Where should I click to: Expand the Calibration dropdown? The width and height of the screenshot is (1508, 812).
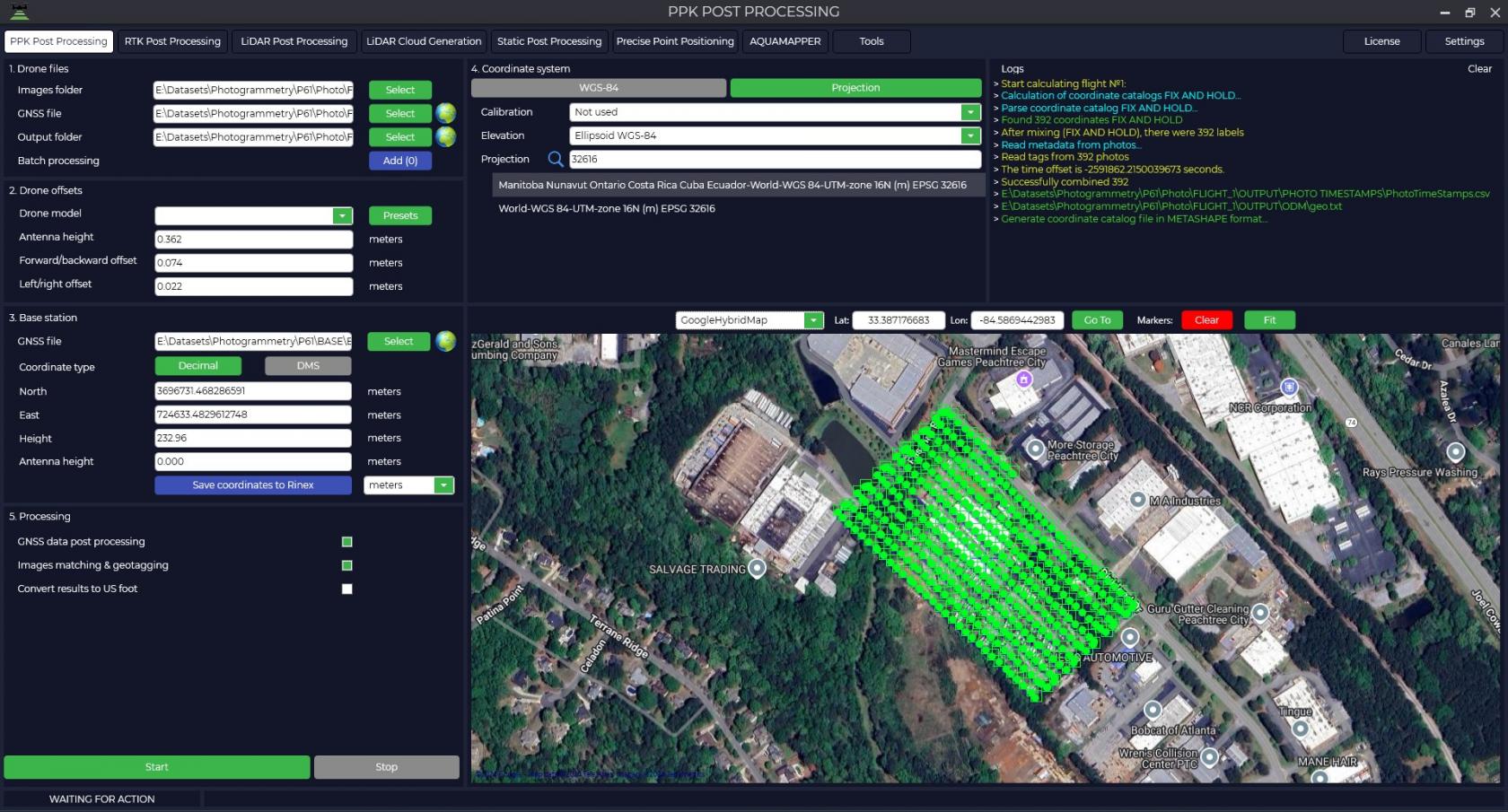(x=970, y=112)
